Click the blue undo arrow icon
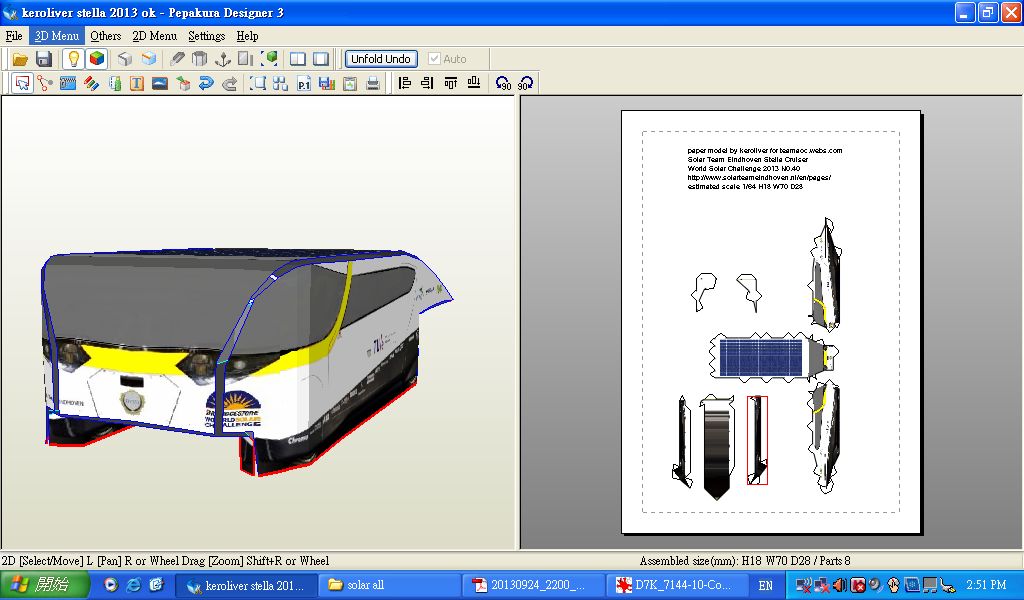Viewport: 1024px width, 600px height. coord(206,84)
